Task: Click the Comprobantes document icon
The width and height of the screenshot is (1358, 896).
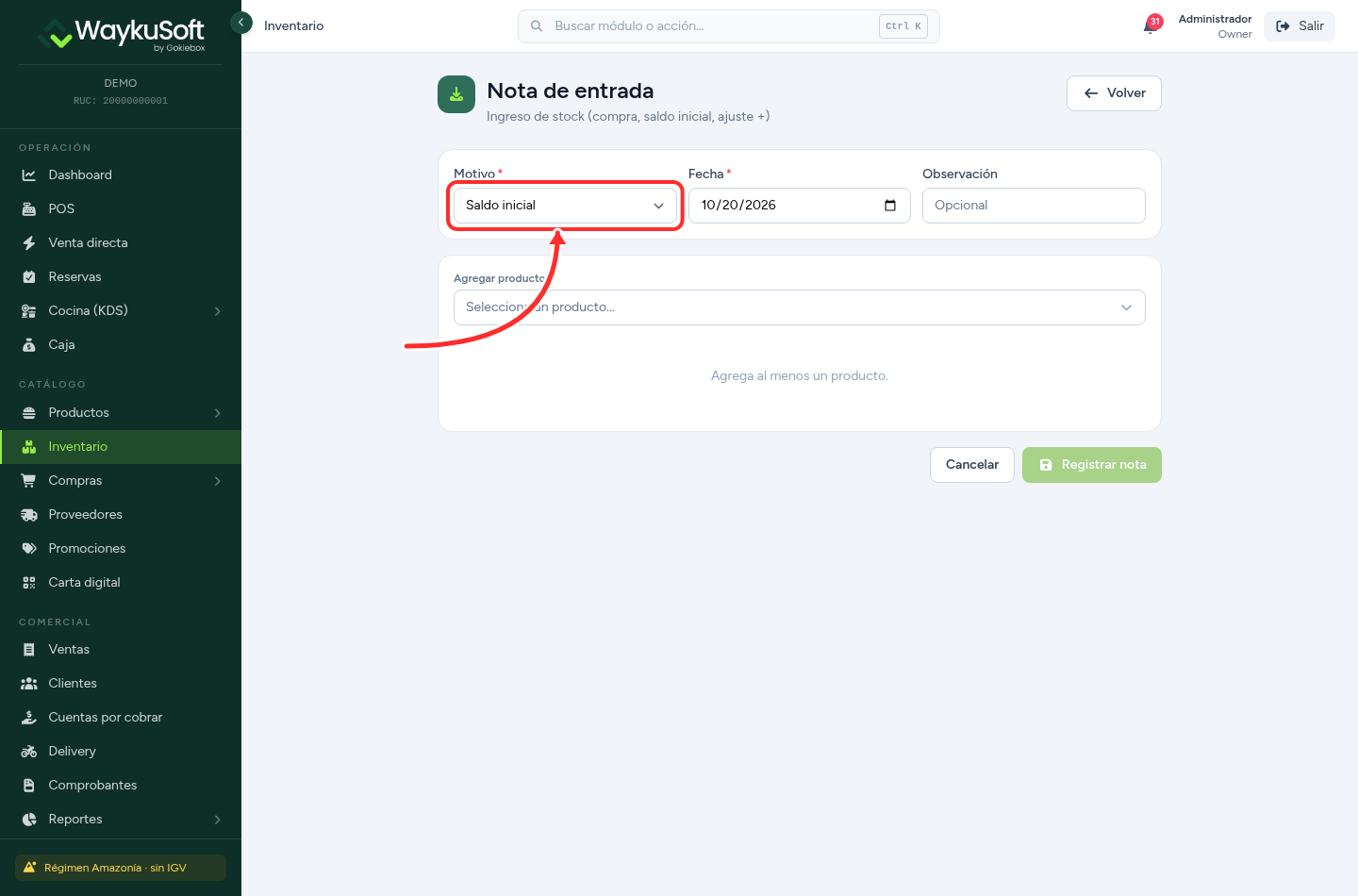Action: coord(29,786)
